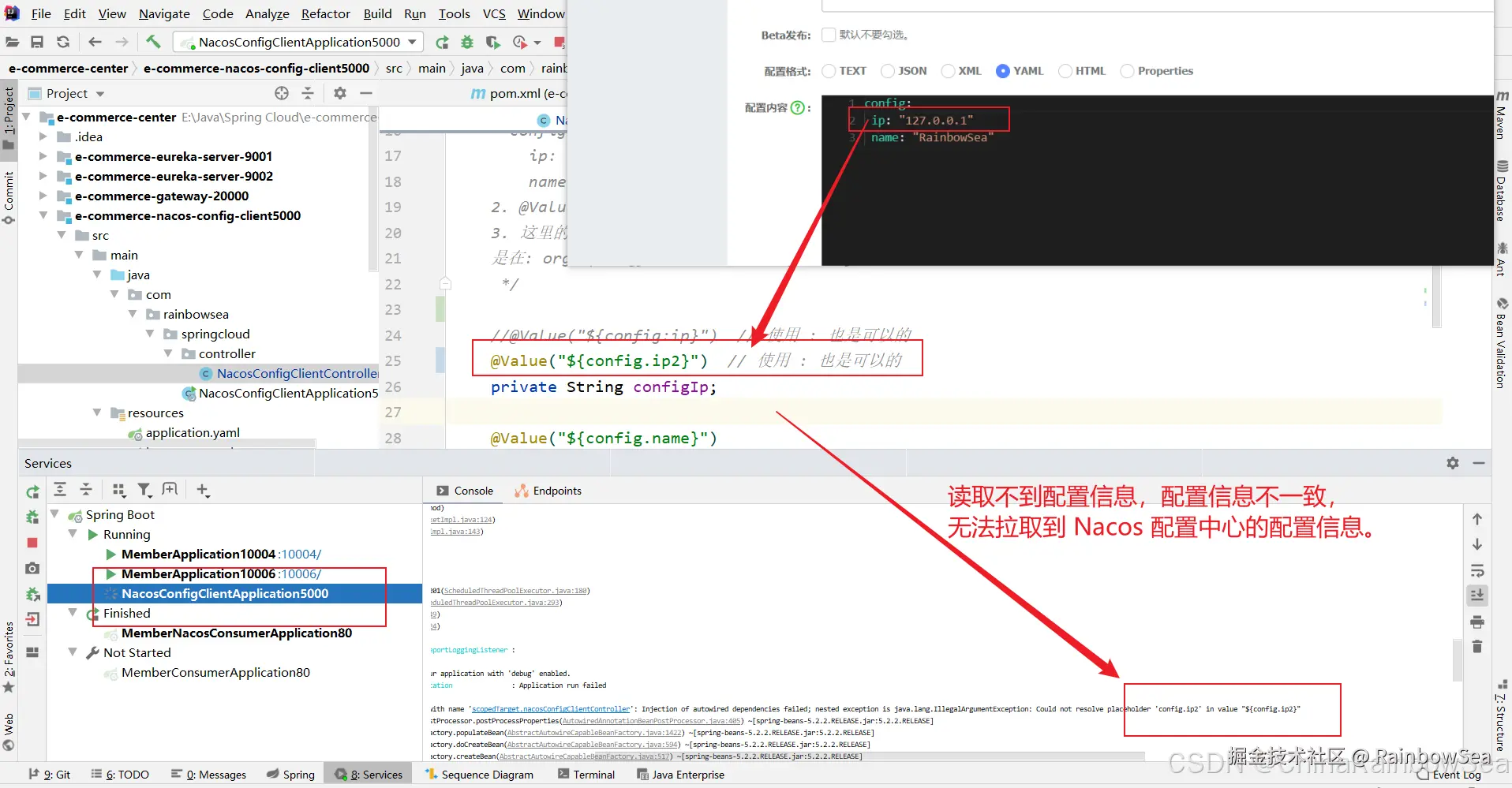This screenshot has height=788, width=1512.
Task: Open the Services filter funnel icon
Action: point(144,490)
